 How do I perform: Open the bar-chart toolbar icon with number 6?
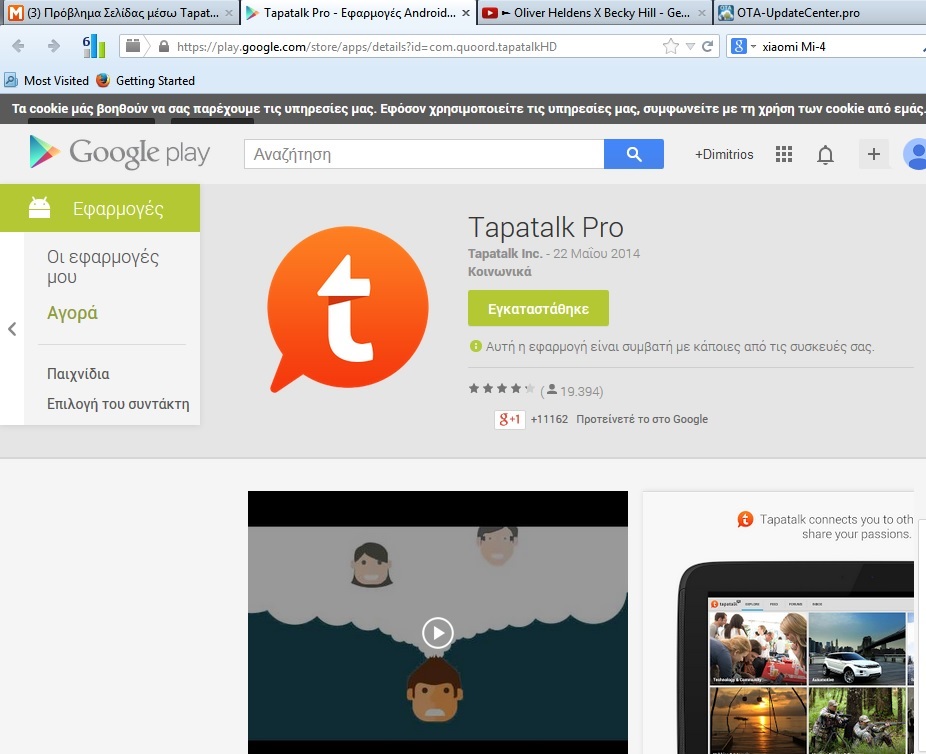94,46
